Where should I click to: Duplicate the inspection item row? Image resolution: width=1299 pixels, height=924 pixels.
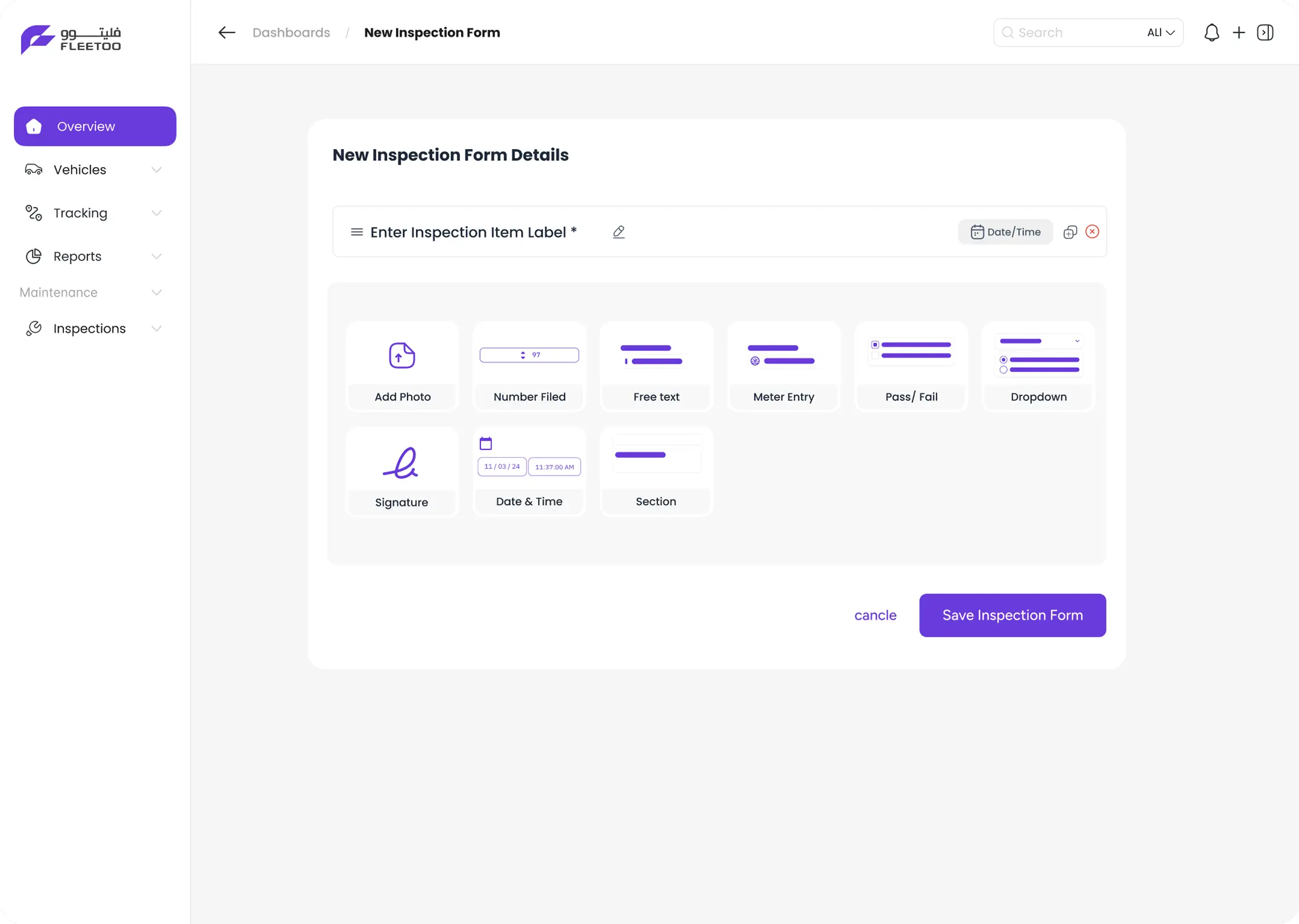(x=1070, y=232)
